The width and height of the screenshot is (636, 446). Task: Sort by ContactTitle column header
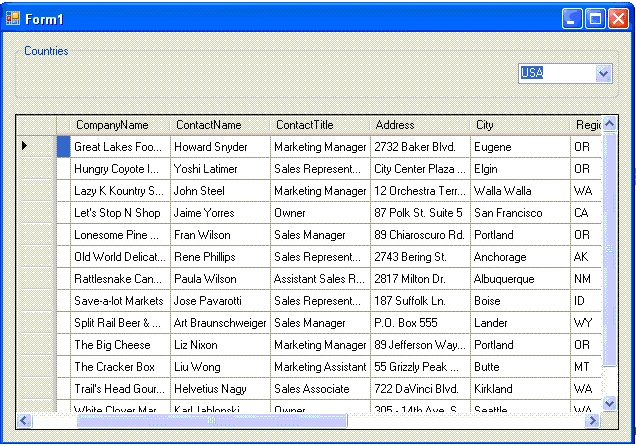pos(320,125)
